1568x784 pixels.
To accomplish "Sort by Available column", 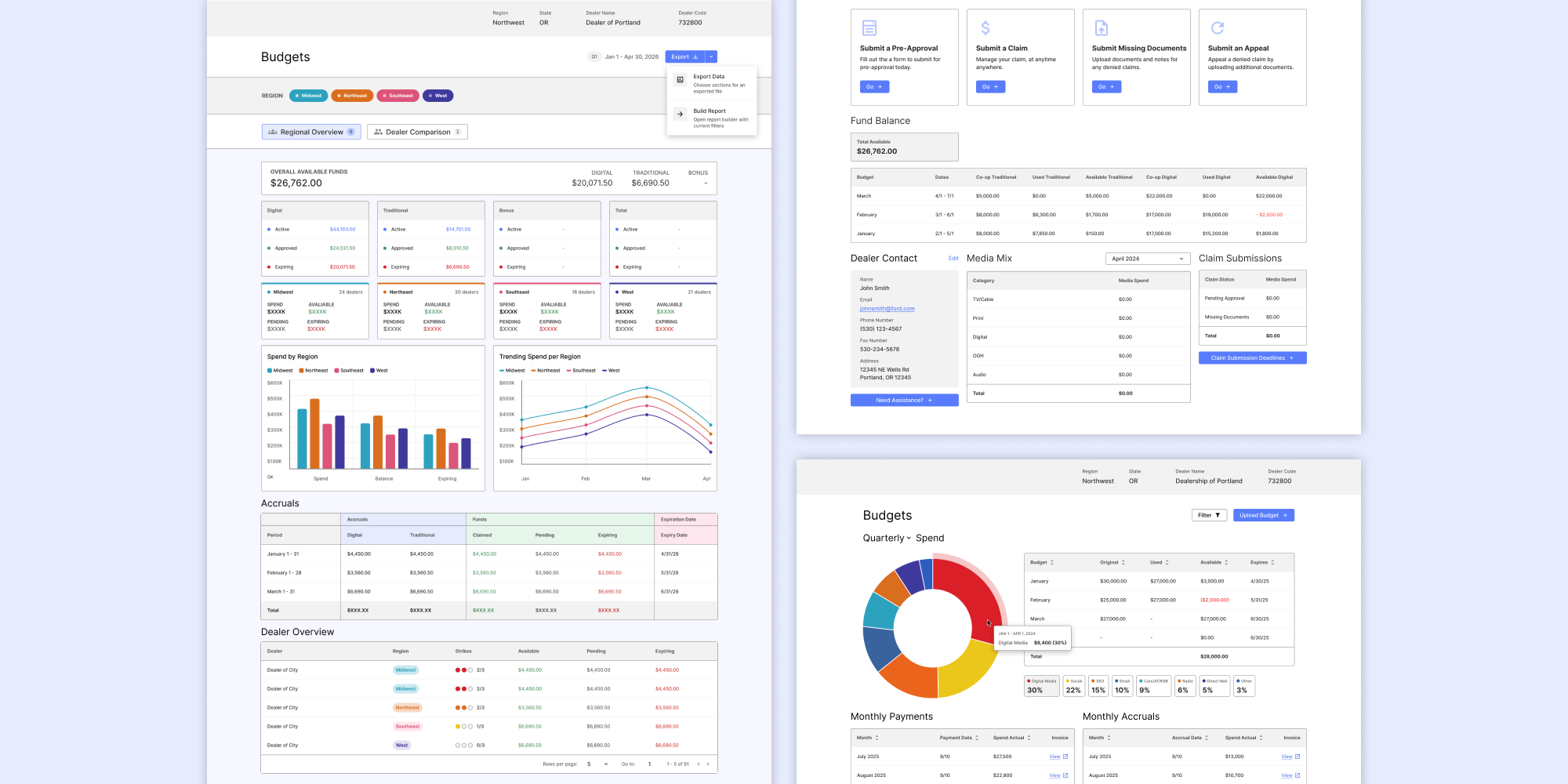I will click(x=1226, y=562).
